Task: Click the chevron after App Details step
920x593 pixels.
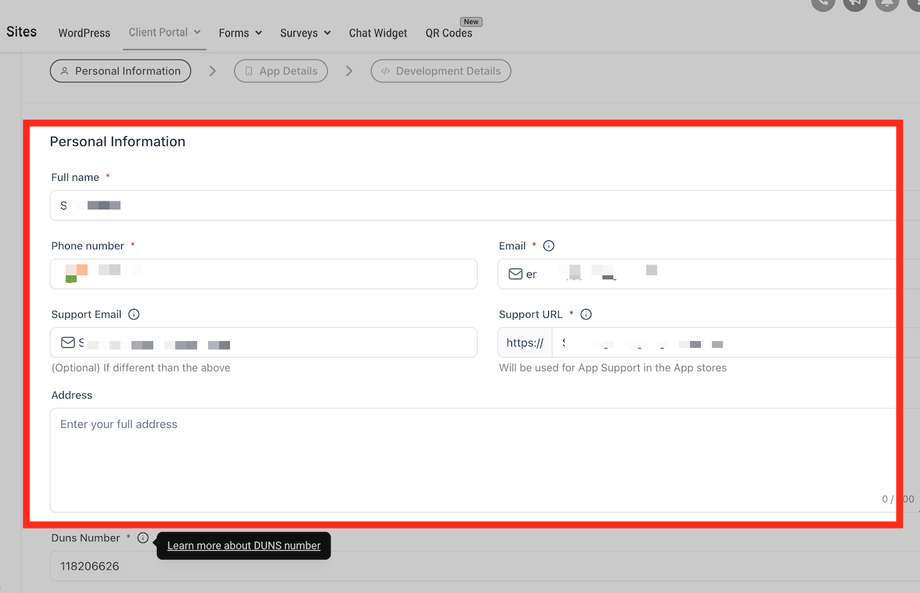Action: click(x=349, y=71)
